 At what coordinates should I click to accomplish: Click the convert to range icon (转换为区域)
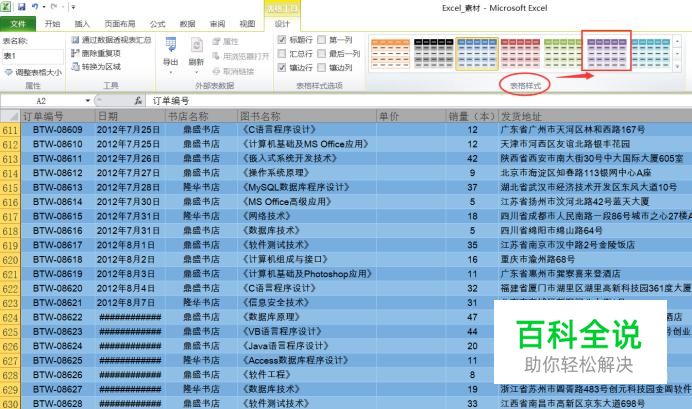(x=75, y=67)
